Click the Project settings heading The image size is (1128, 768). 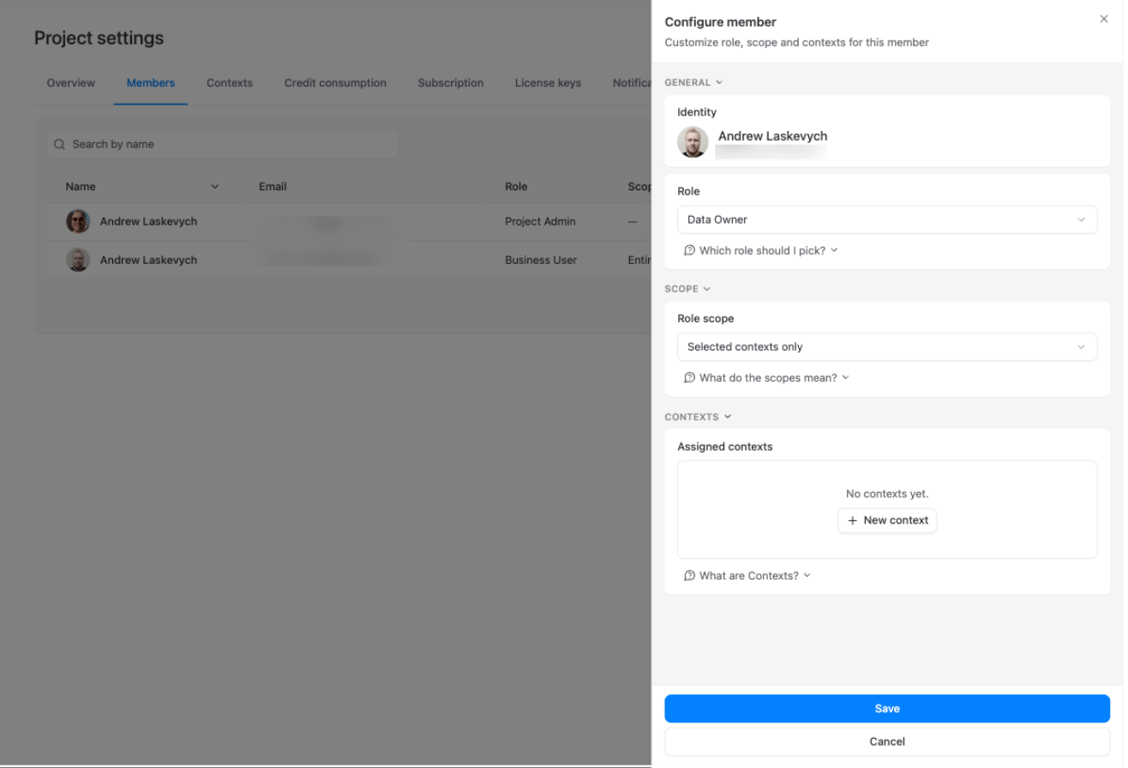pyautogui.click(x=99, y=38)
